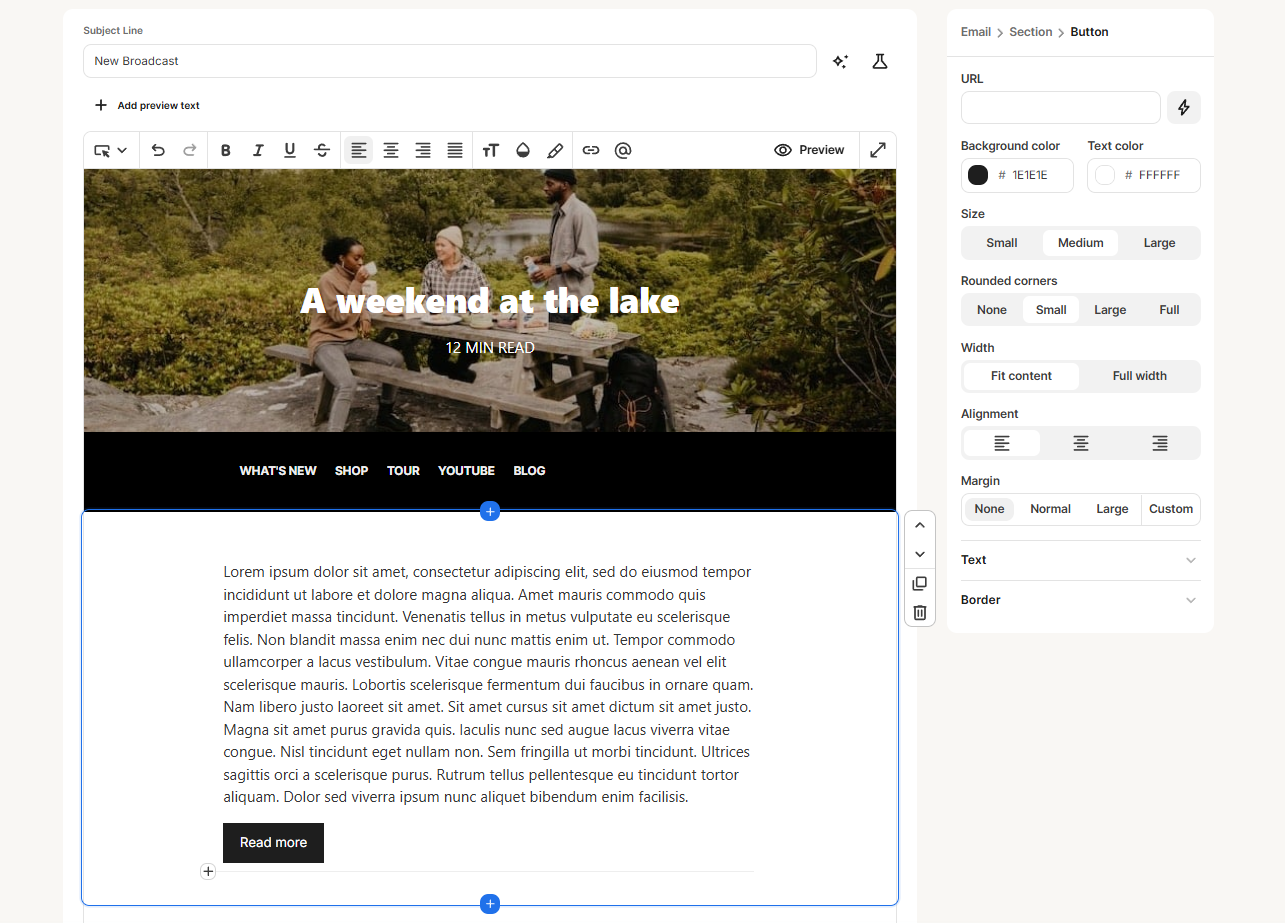Click the Preview button
This screenshot has width=1285, height=923.
click(809, 150)
